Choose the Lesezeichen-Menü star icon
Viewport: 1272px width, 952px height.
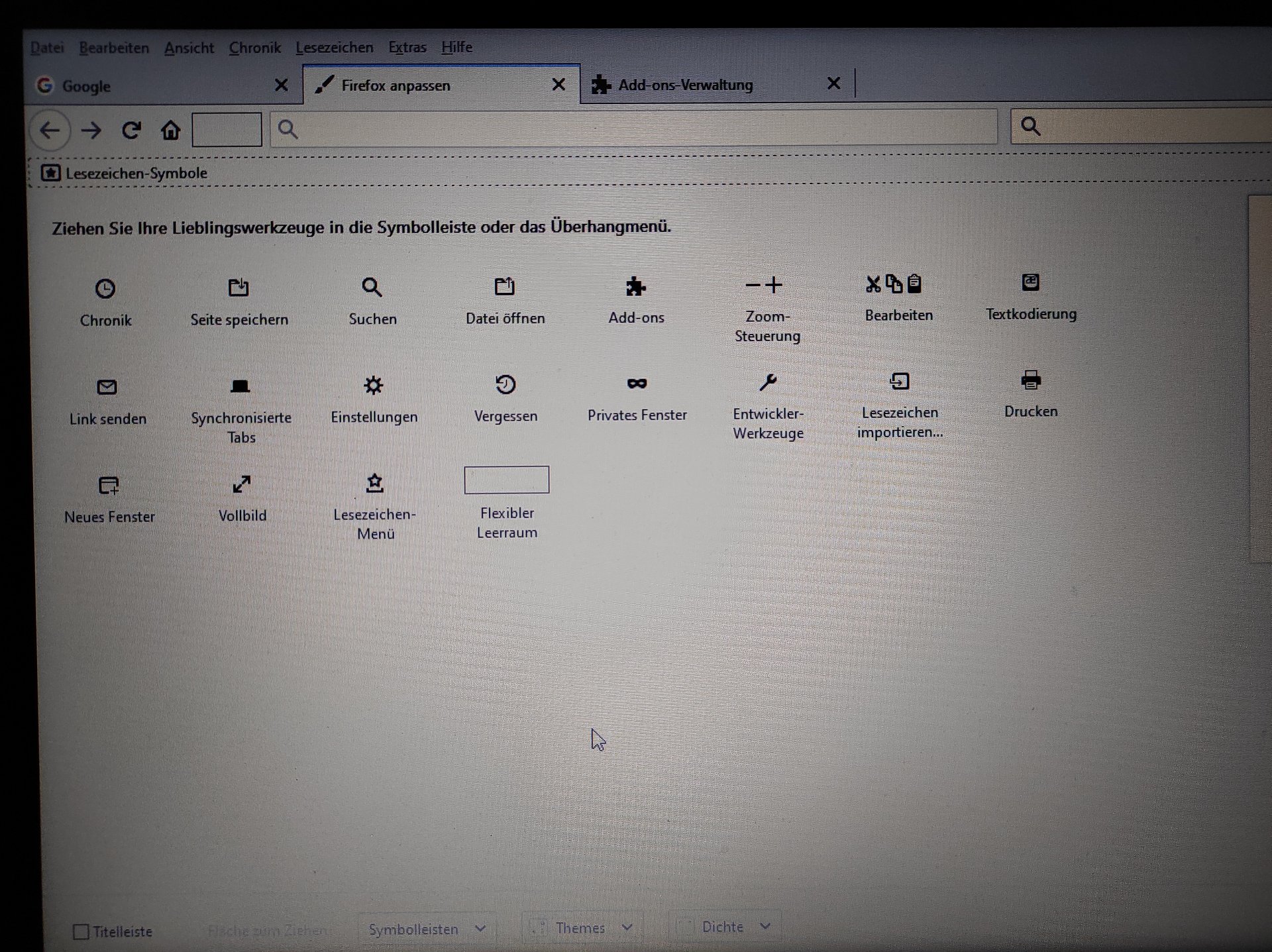(375, 483)
